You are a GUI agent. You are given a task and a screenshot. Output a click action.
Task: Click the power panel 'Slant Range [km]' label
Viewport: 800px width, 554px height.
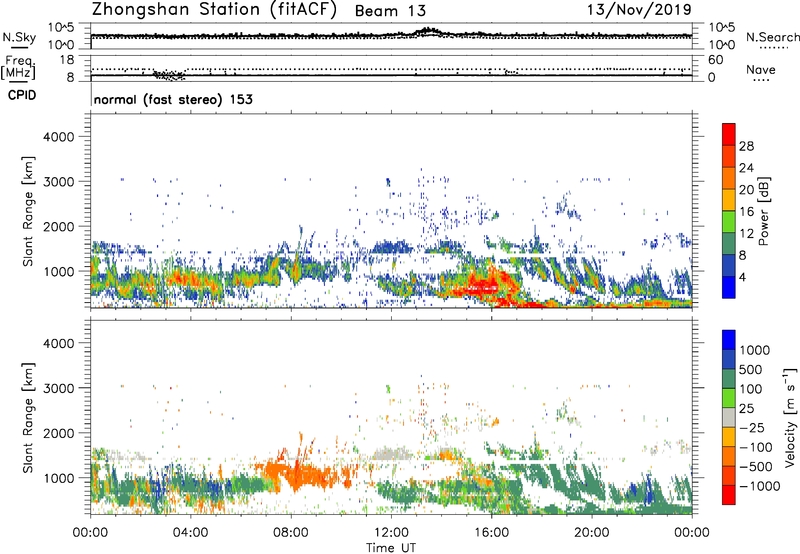pyautogui.click(x=28, y=211)
